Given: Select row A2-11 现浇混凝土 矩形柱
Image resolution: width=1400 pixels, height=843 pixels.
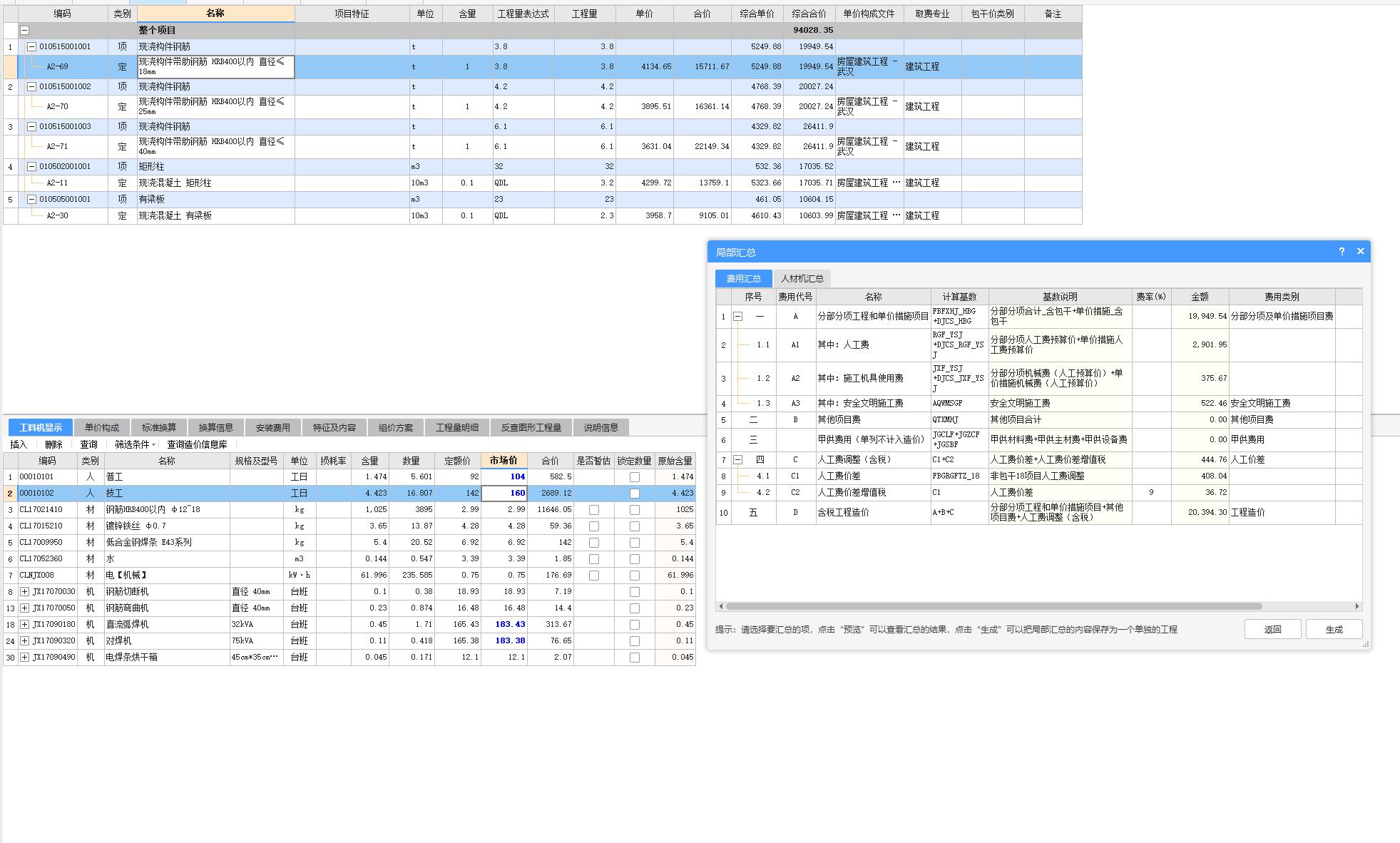Looking at the screenshot, I should tap(542, 183).
